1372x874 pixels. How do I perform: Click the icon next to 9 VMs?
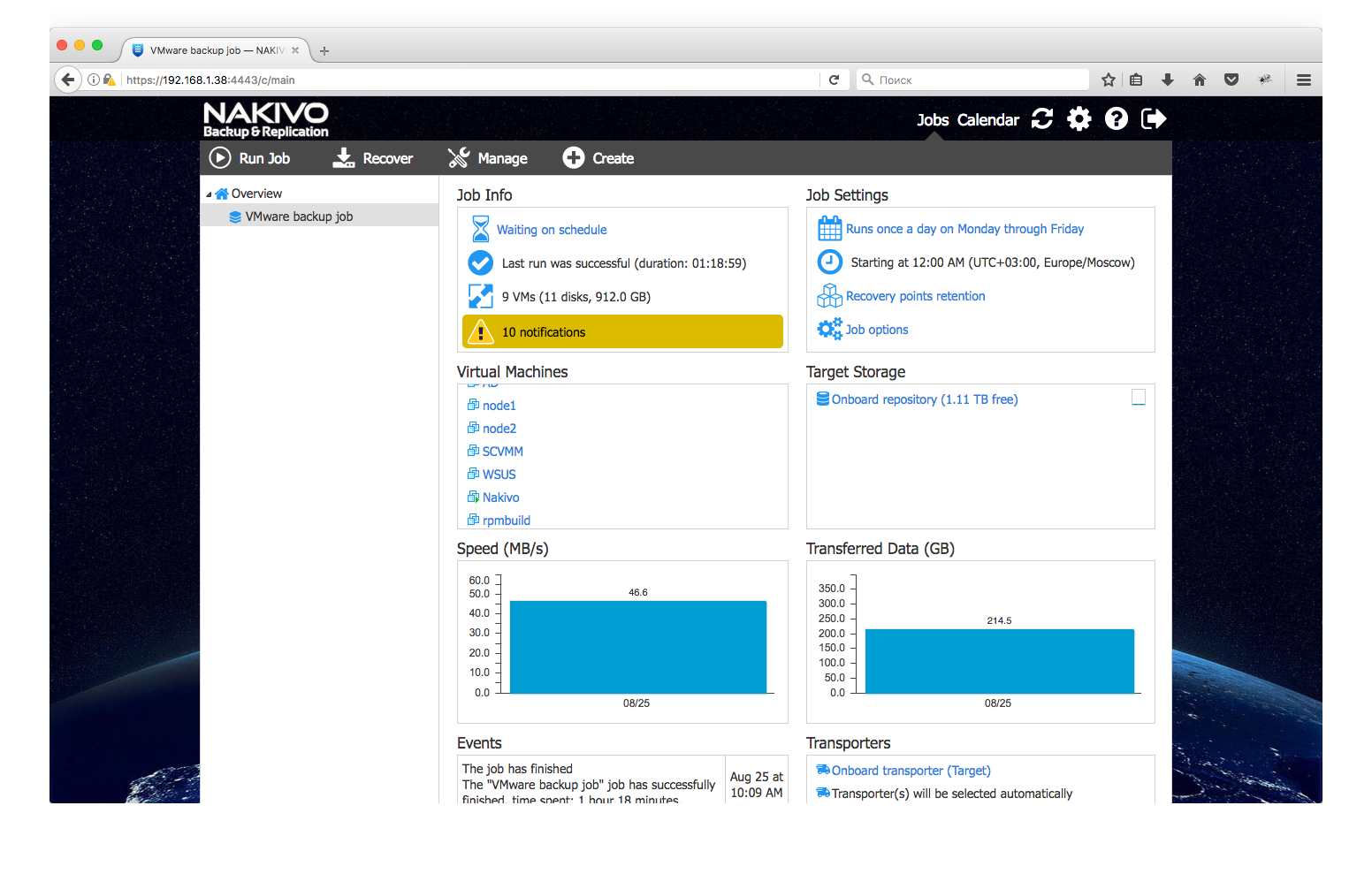click(x=480, y=296)
